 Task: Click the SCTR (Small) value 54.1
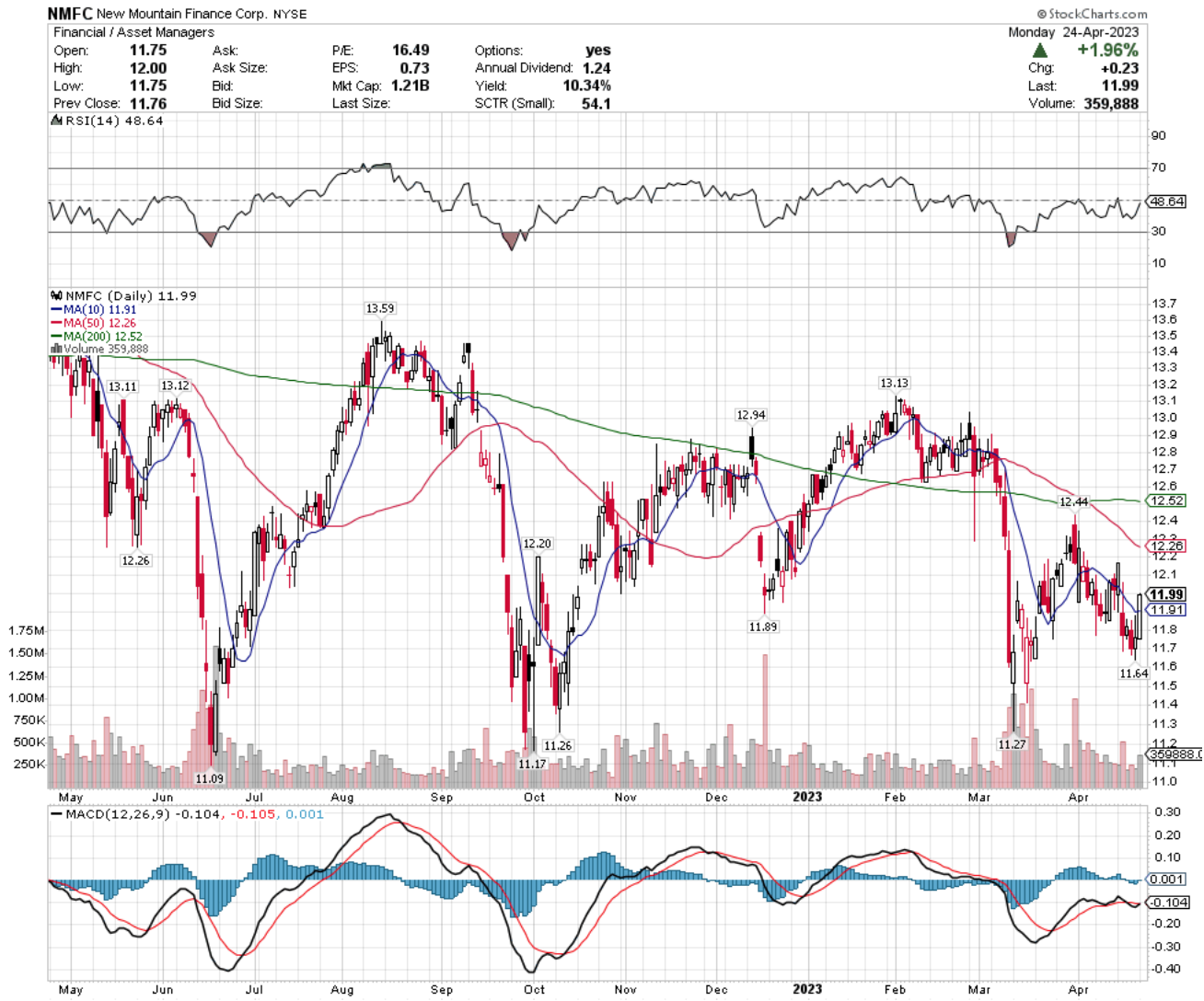tap(596, 103)
